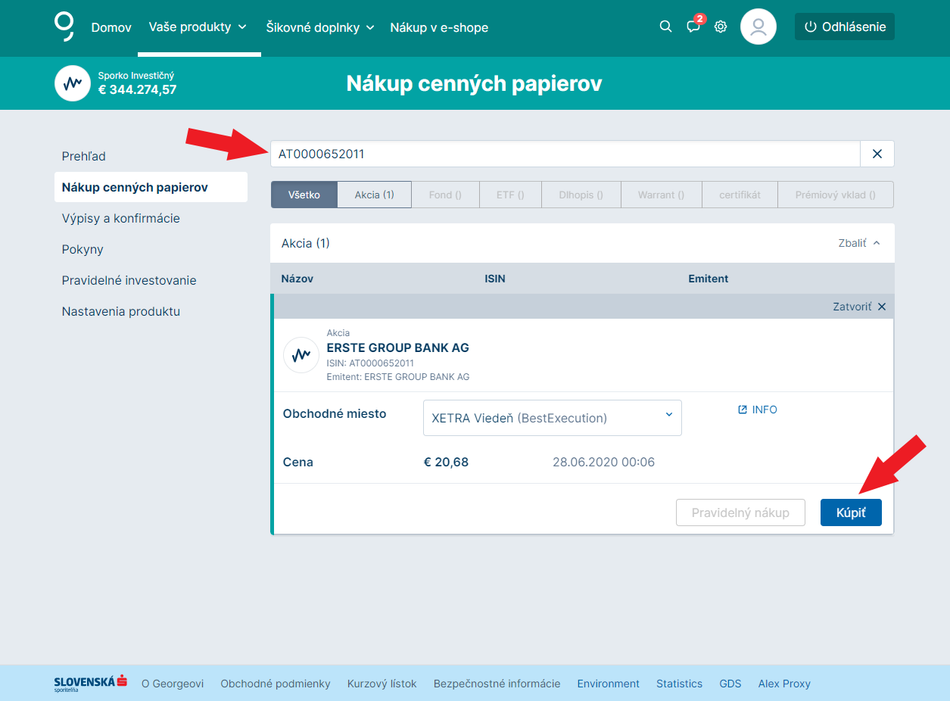Expand the Šikovné doplnky menu

pos(320,27)
